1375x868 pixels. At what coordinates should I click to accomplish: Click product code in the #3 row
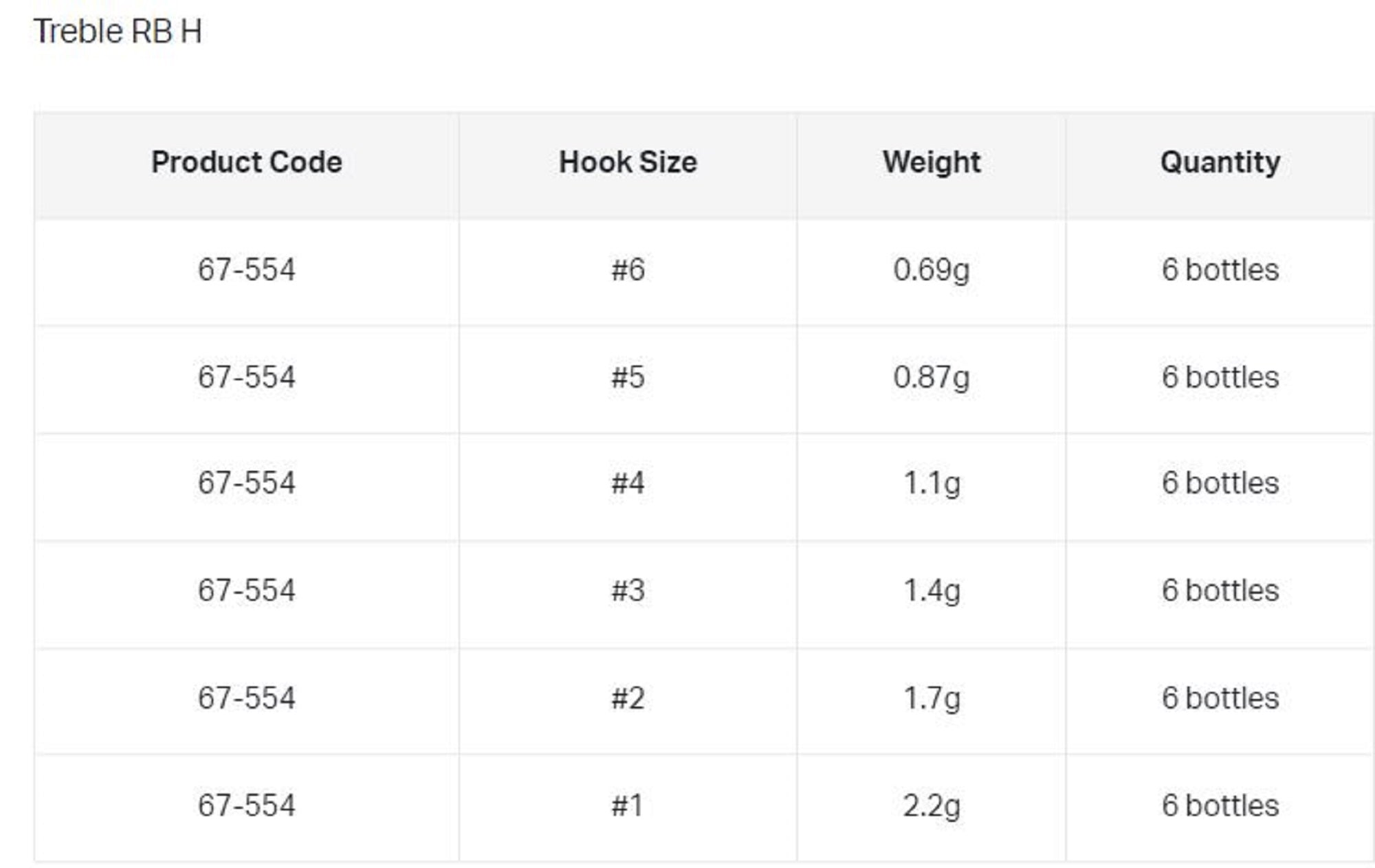point(246,590)
